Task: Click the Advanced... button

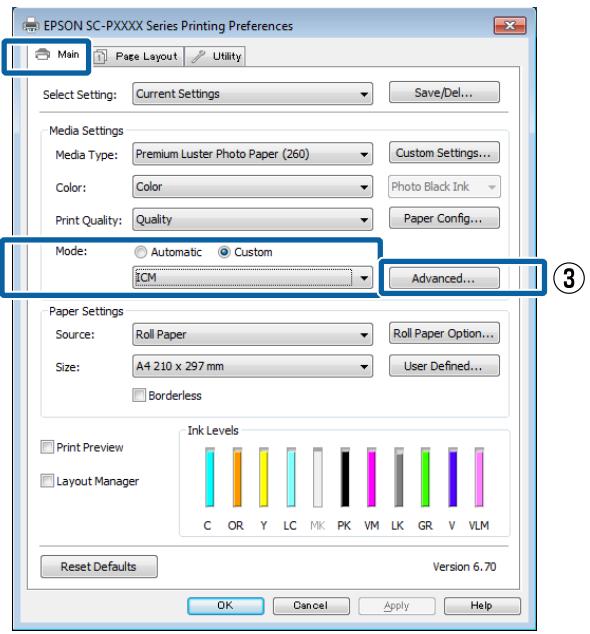Action: pyautogui.click(x=444, y=278)
